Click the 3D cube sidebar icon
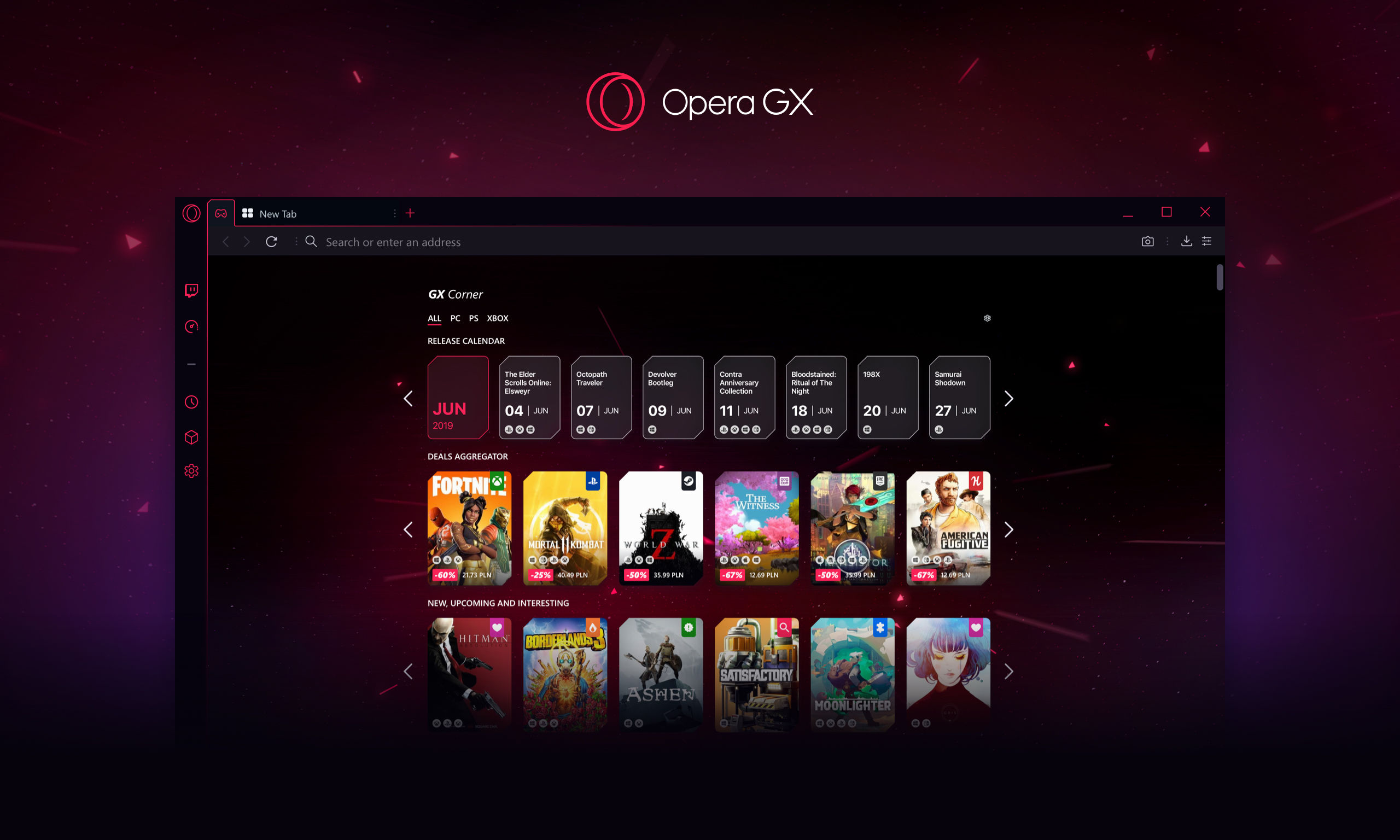Image resolution: width=1400 pixels, height=840 pixels. tap(192, 437)
